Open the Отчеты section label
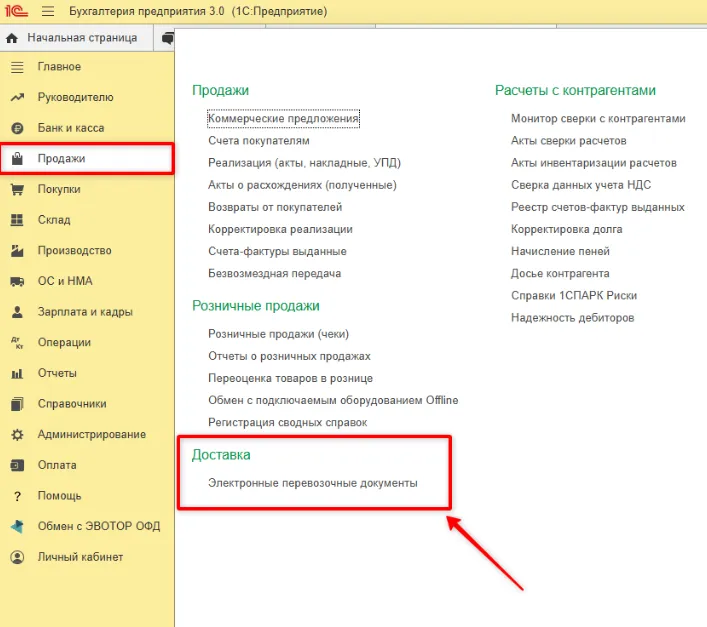 tap(57, 373)
